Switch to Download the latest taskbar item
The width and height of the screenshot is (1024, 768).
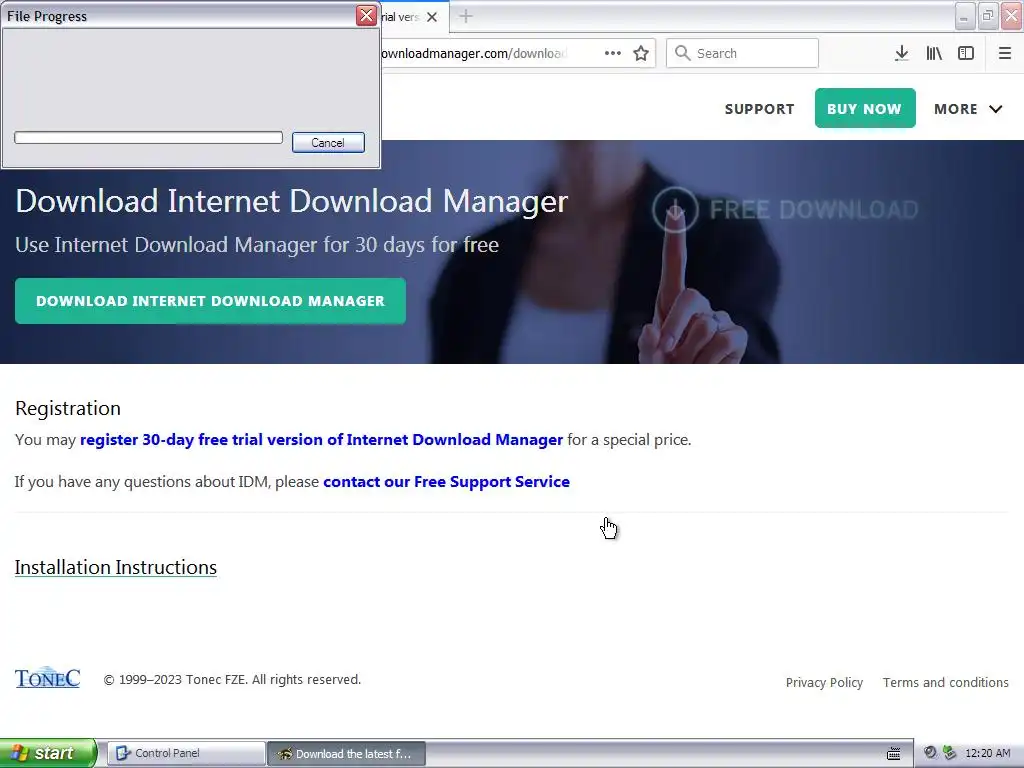pyautogui.click(x=347, y=754)
